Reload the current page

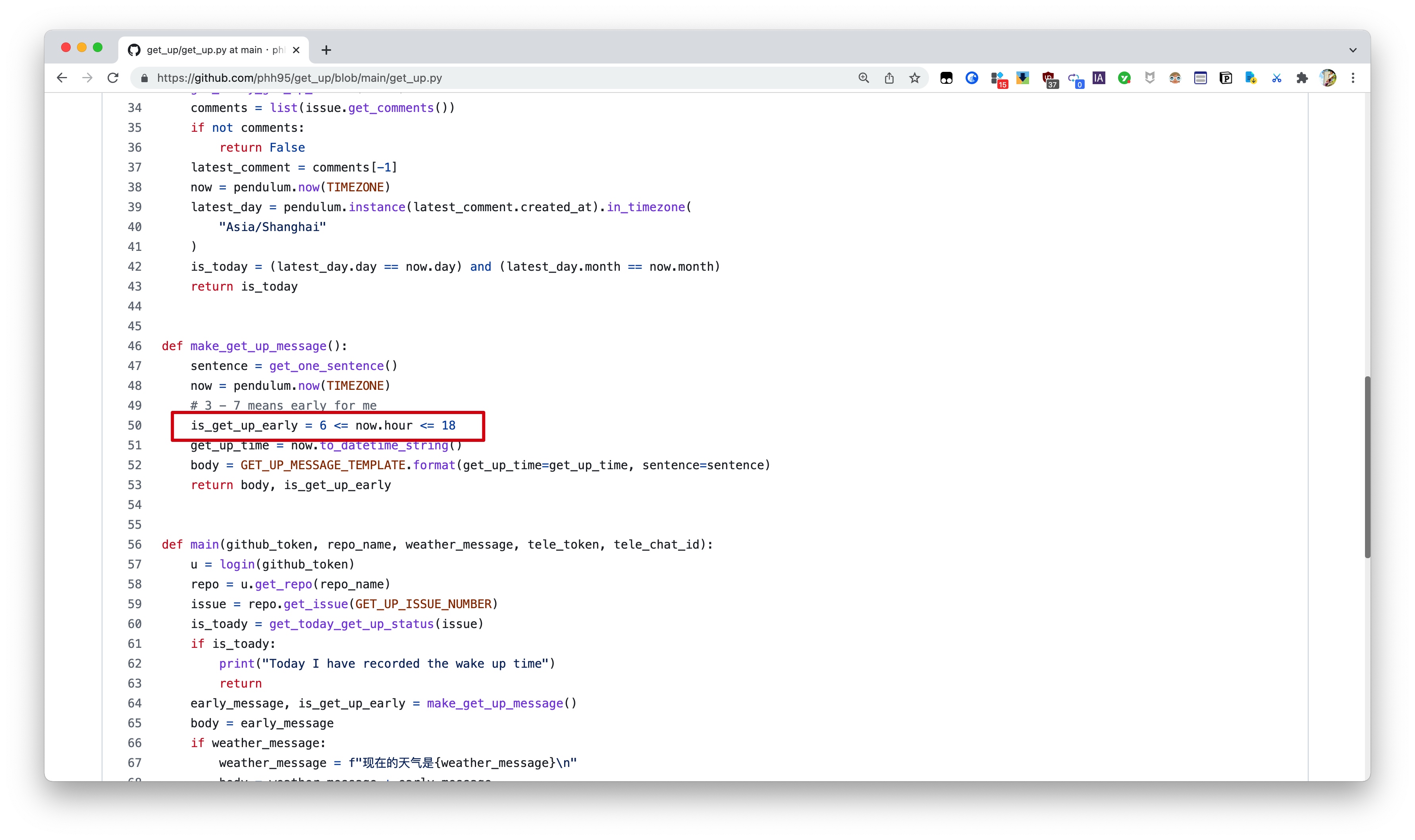[x=113, y=78]
